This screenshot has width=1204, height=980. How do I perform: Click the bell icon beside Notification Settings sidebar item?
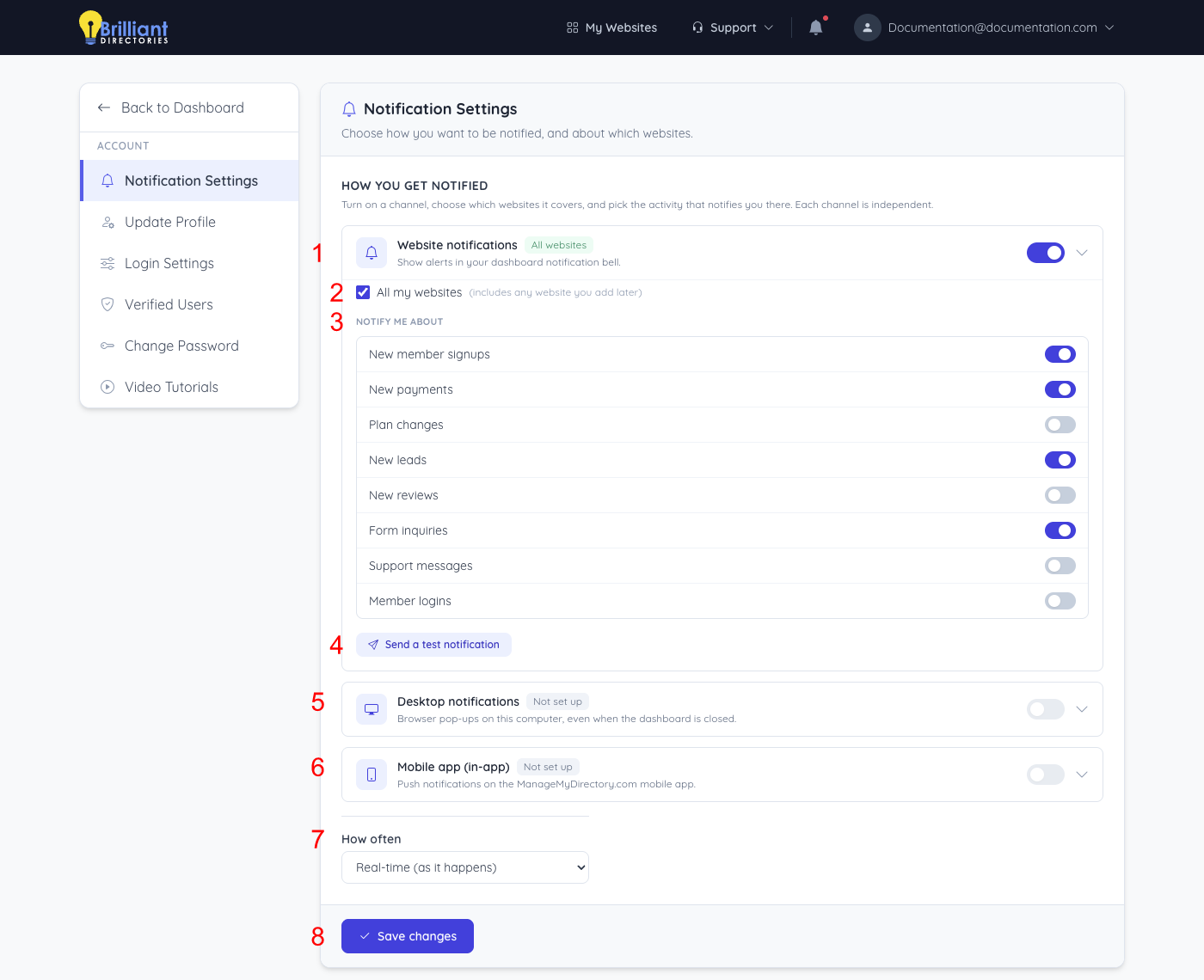click(107, 181)
